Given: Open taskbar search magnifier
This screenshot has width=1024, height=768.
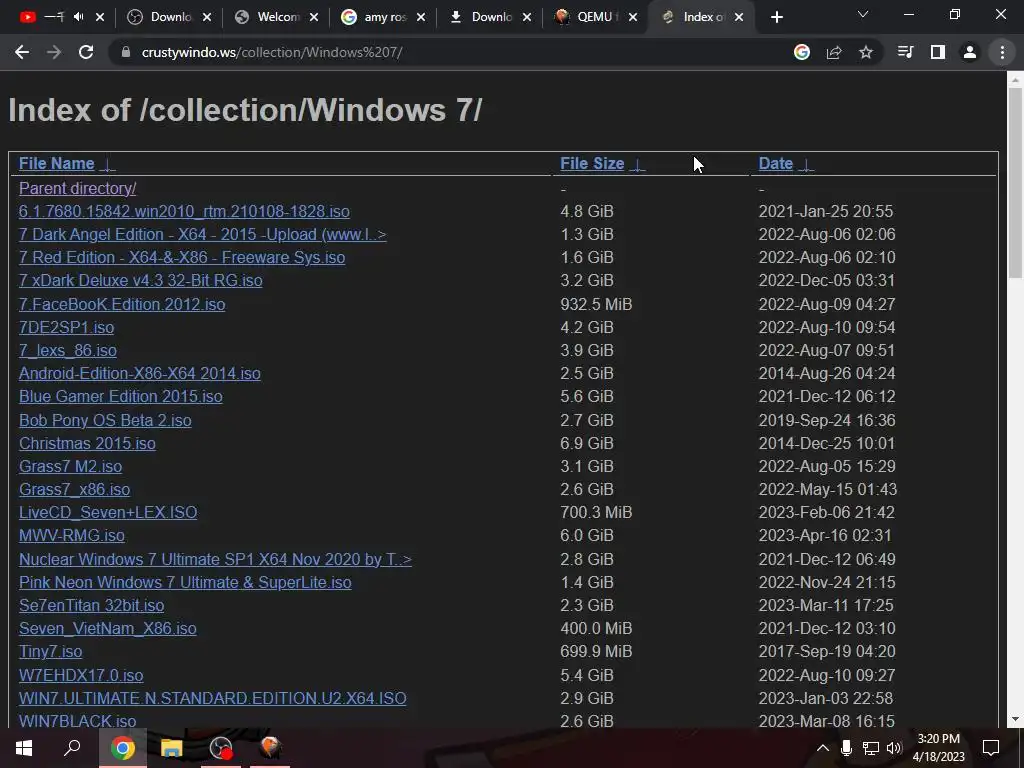Looking at the screenshot, I should point(72,748).
